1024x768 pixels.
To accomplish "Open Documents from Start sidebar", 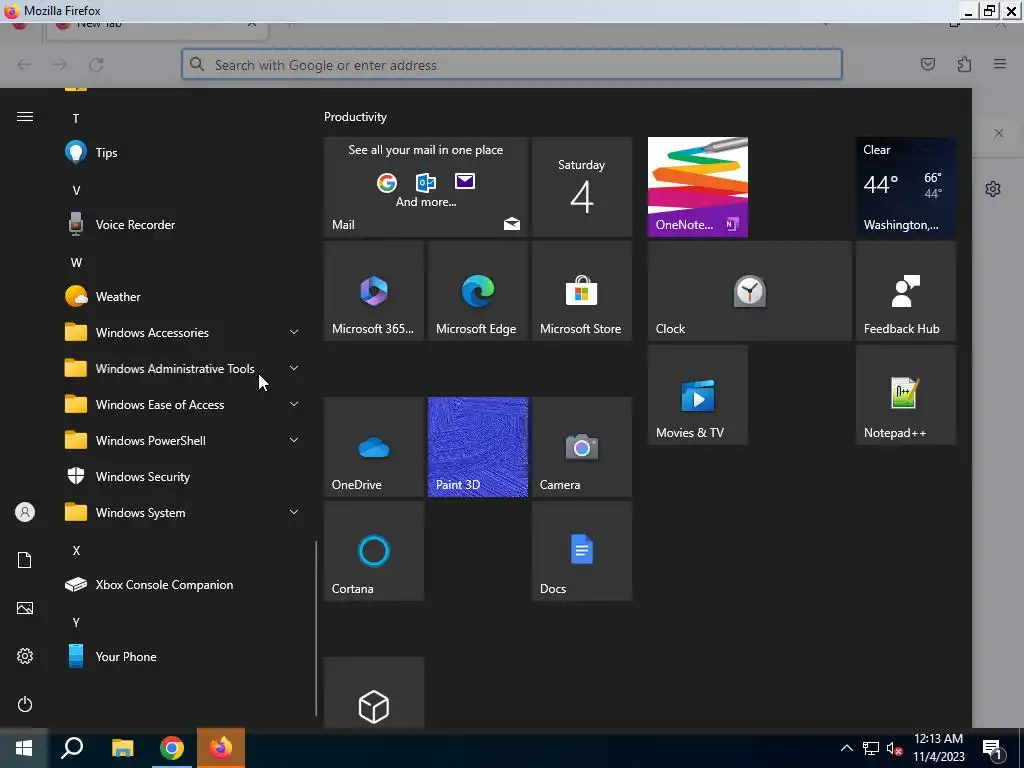I will (x=25, y=560).
